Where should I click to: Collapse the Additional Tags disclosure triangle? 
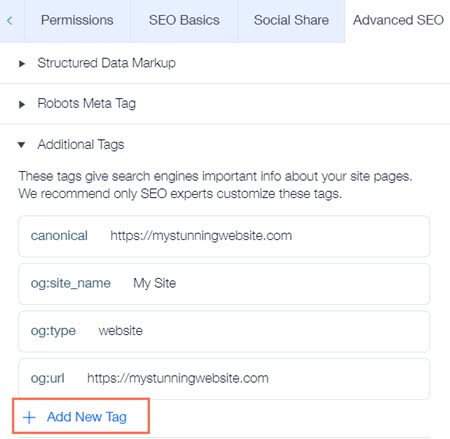[x=22, y=145]
